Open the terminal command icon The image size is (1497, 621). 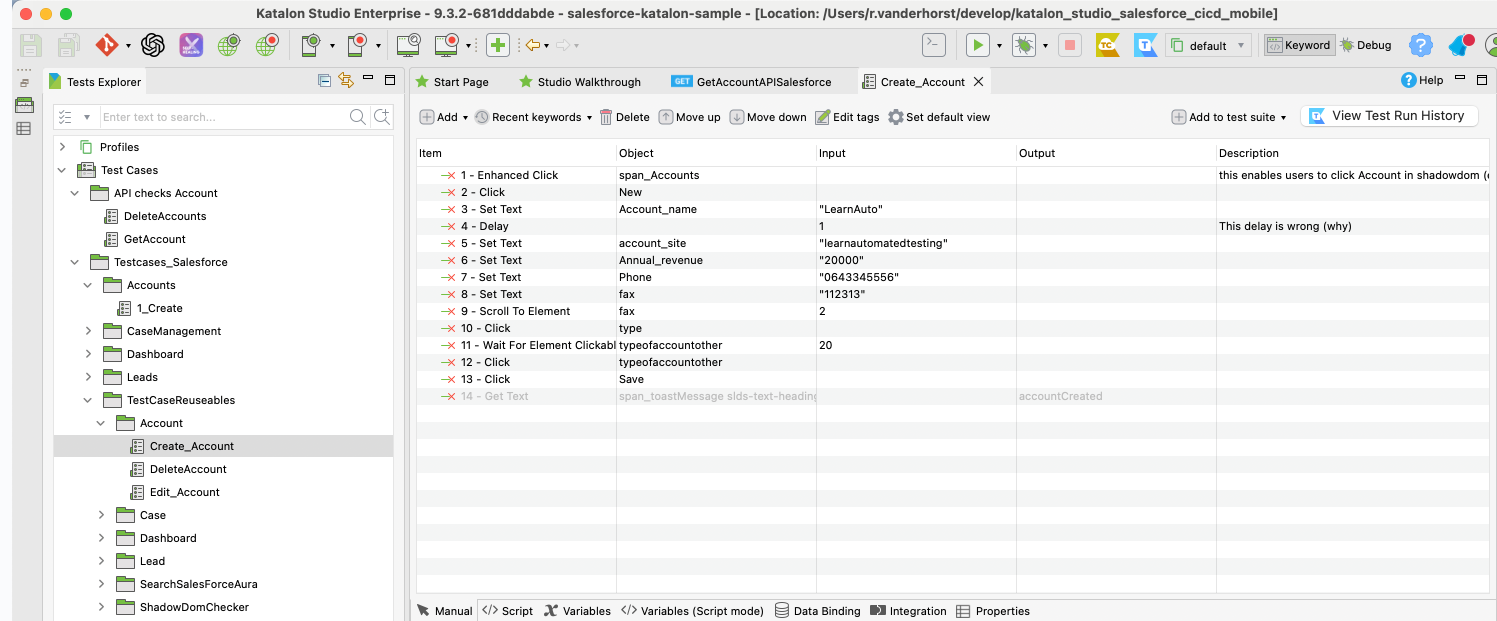point(933,45)
